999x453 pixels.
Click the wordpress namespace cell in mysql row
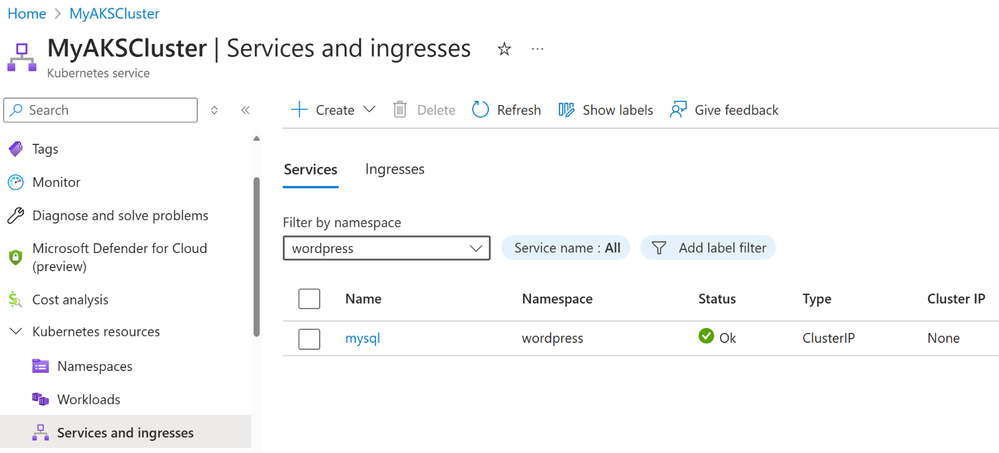pyautogui.click(x=552, y=338)
